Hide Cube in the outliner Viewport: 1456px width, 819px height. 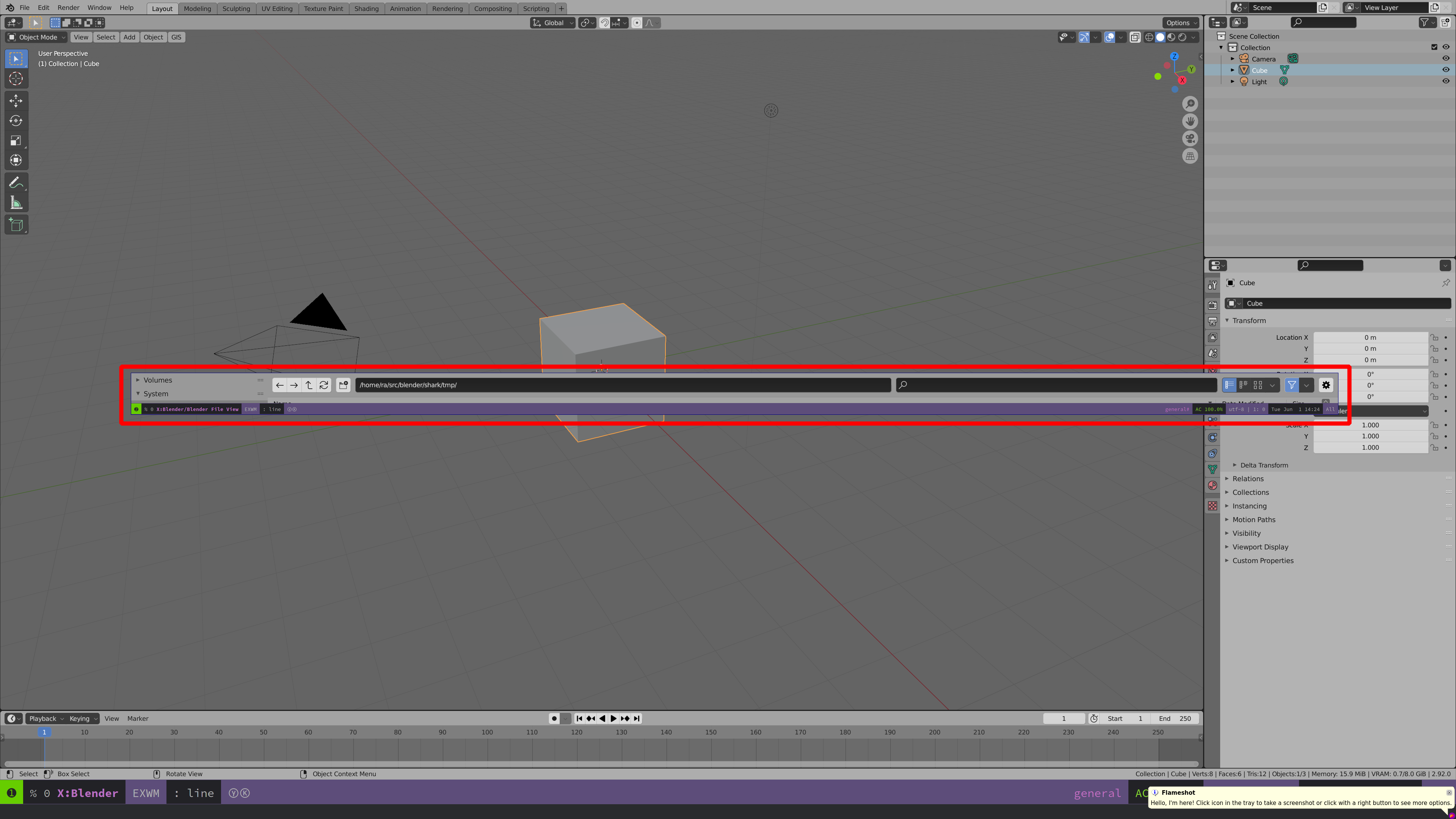coord(1446,70)
